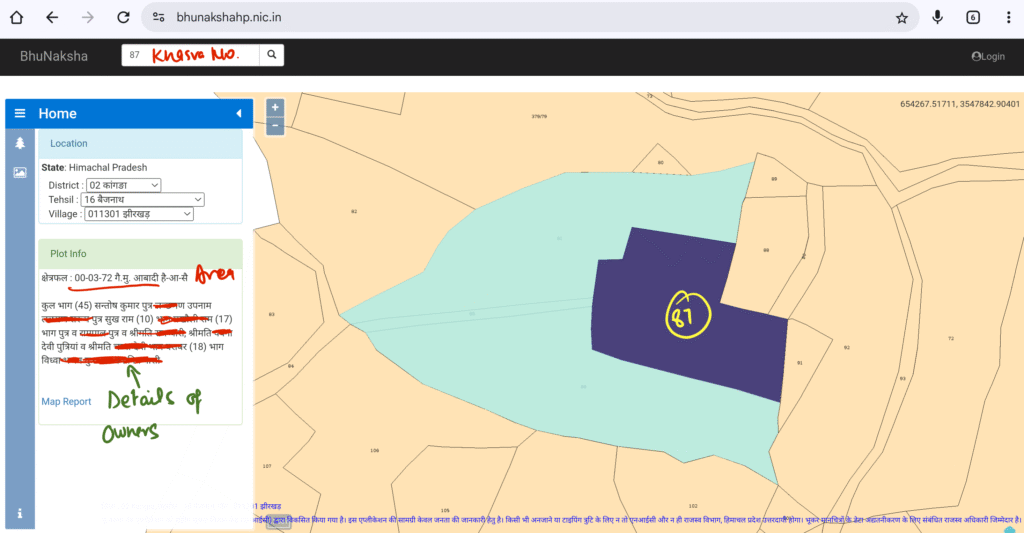Click the image layer icon in sidebar
The image size is (1024, 533).
click(x=20, y=172)
